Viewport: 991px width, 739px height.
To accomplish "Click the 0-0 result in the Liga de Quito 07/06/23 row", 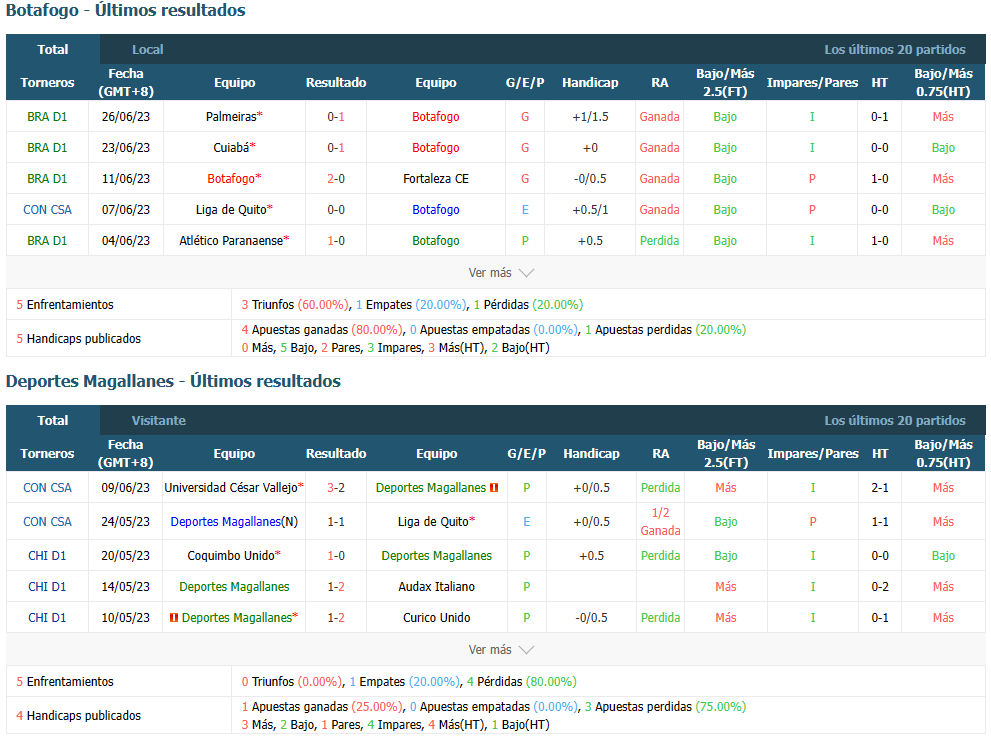I will click(x=336, y=209).
